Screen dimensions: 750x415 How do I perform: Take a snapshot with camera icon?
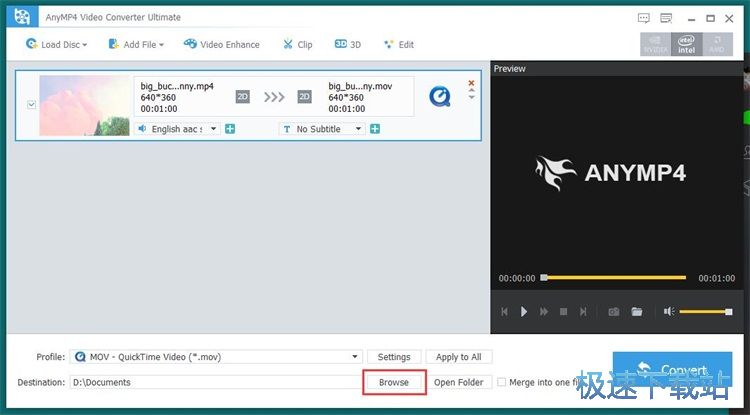coord(614,312)
